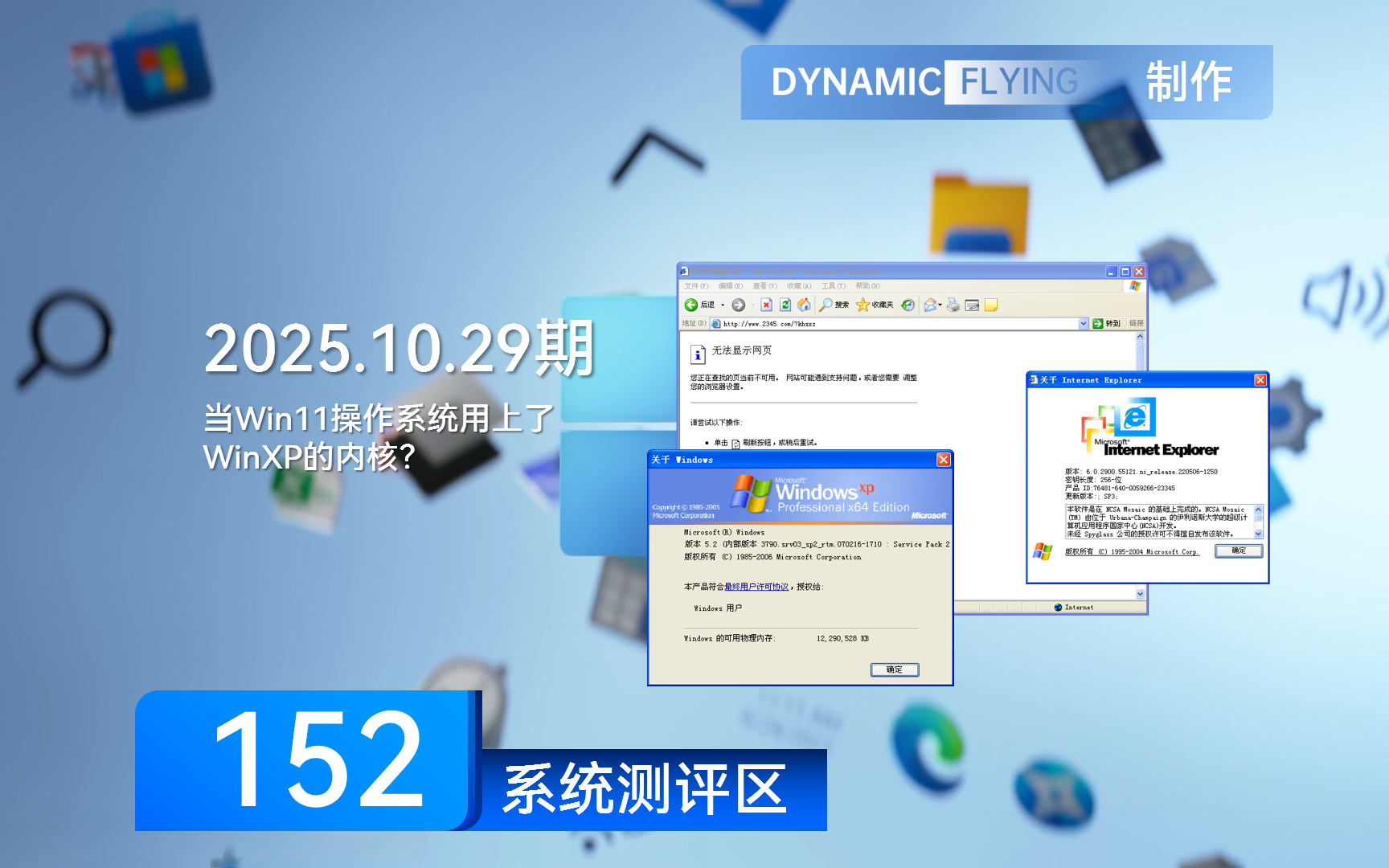
Task: Click the IE Forward arrow icon
Action: coord(738,305)
